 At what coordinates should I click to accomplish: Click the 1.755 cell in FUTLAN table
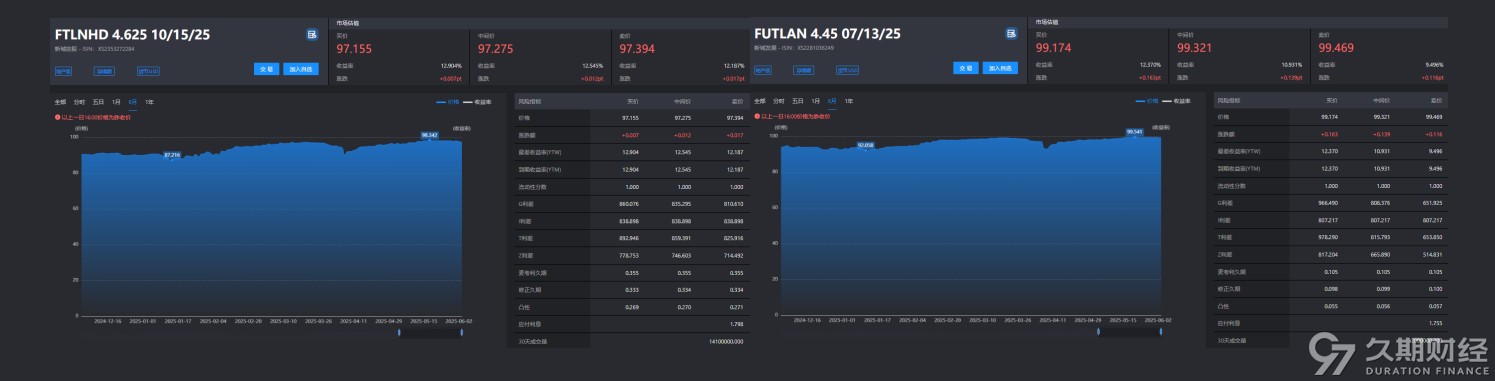coord(1436,324)
